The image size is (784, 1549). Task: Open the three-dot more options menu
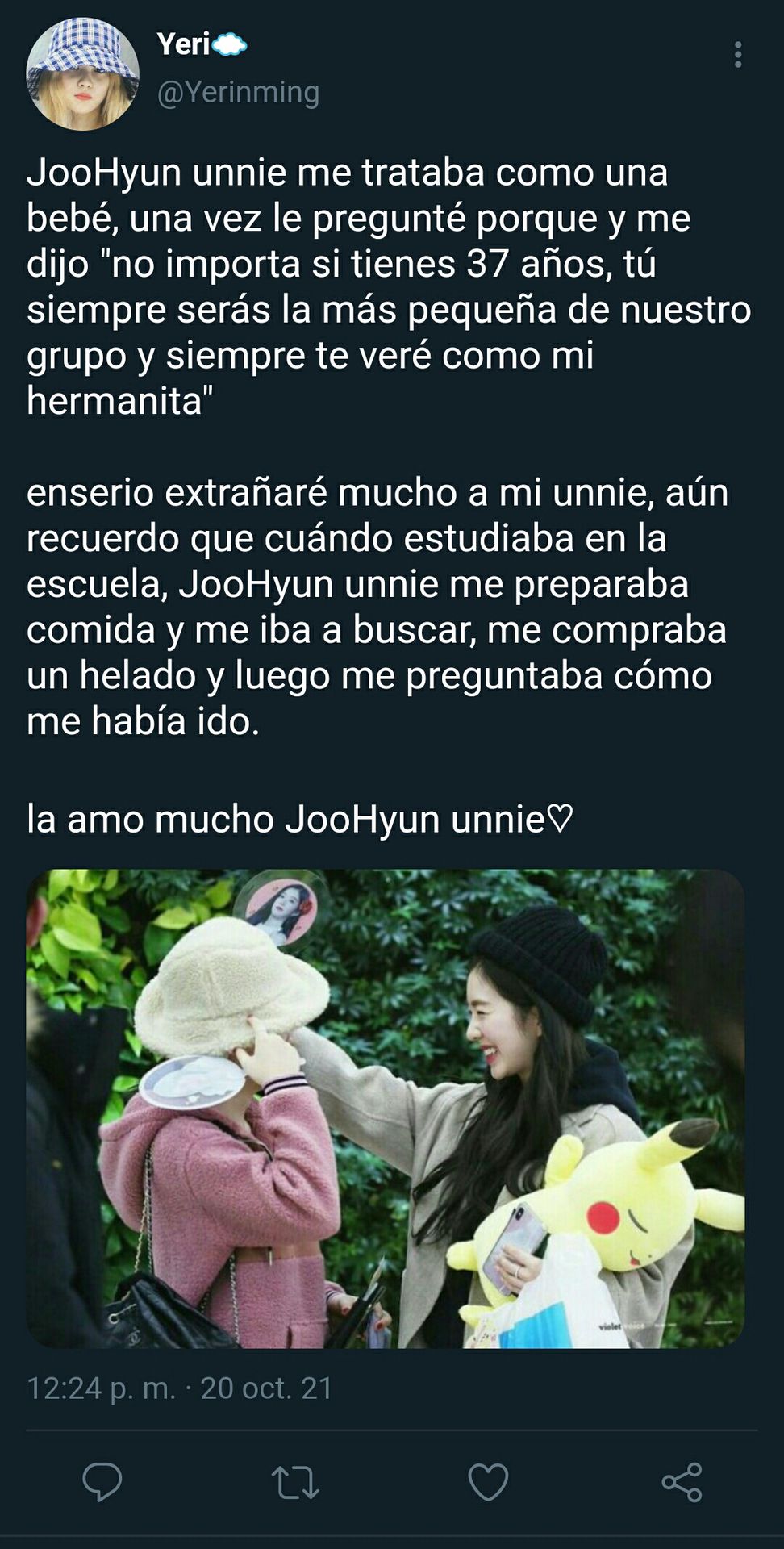[738, 54]
